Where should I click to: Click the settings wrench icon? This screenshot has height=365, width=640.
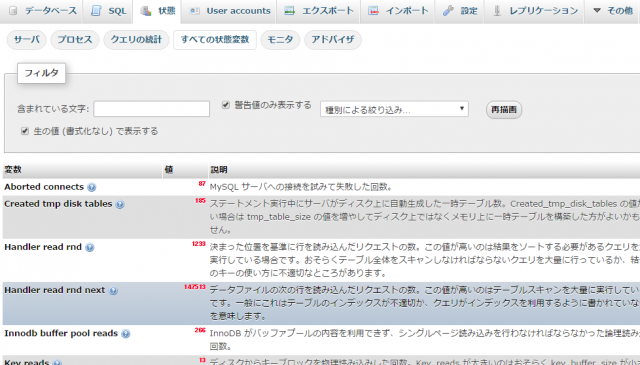click(448, 11)
